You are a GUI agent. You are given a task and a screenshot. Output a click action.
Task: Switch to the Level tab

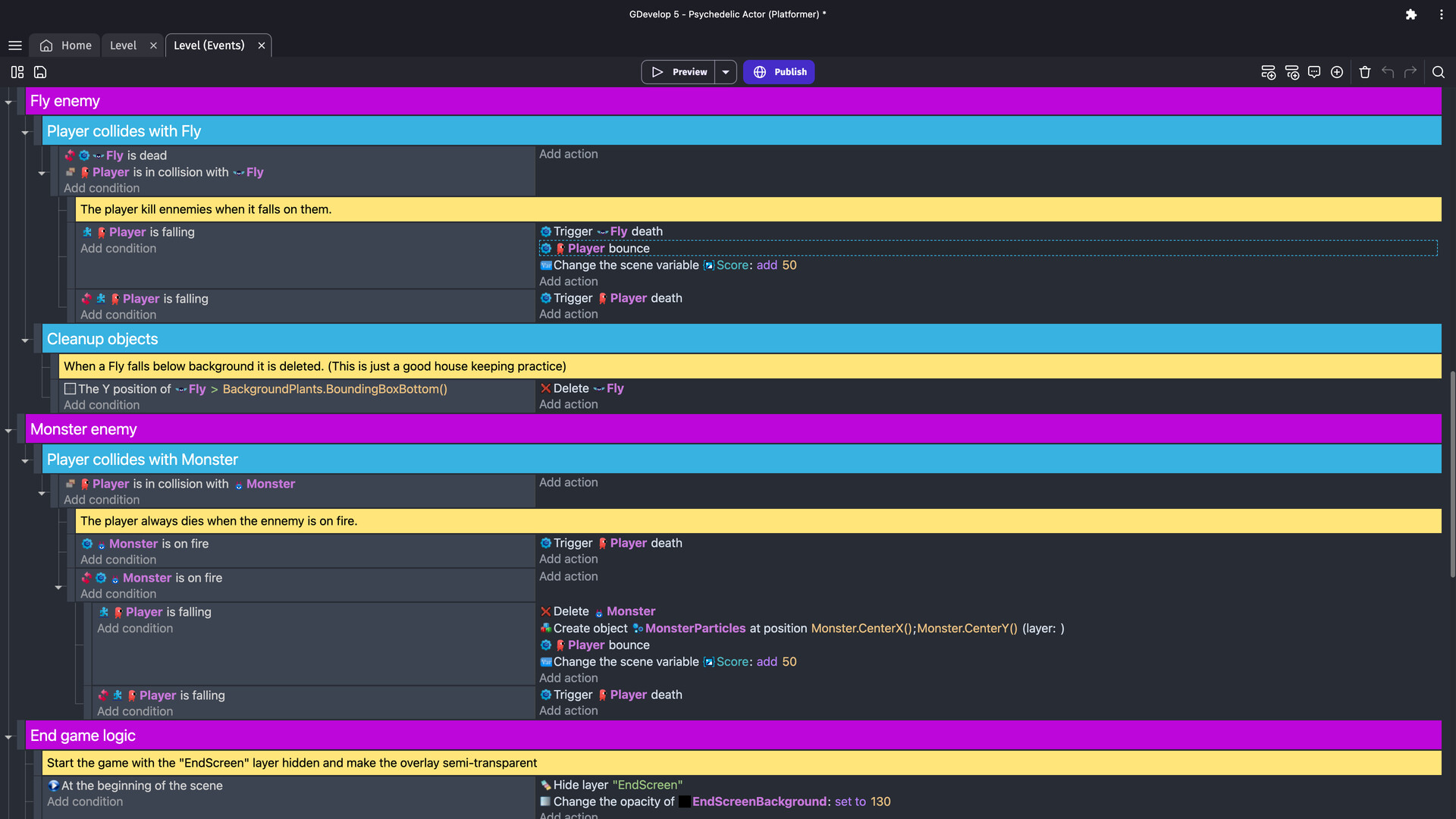122,45
